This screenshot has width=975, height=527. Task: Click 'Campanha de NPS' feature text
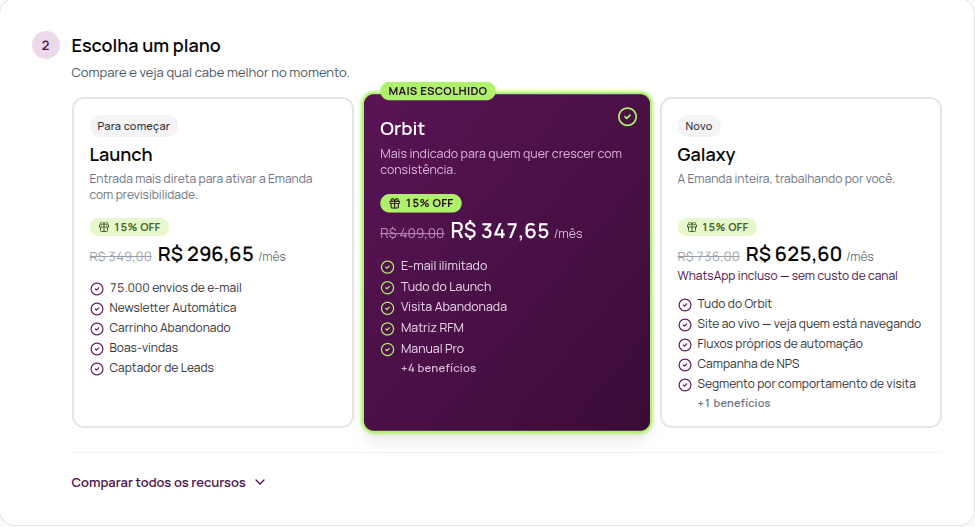click(x=748, y=364)
